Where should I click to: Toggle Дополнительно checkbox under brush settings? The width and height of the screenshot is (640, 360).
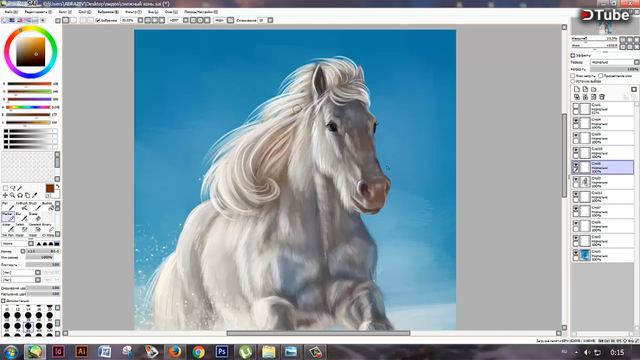[x=3, y=301]
